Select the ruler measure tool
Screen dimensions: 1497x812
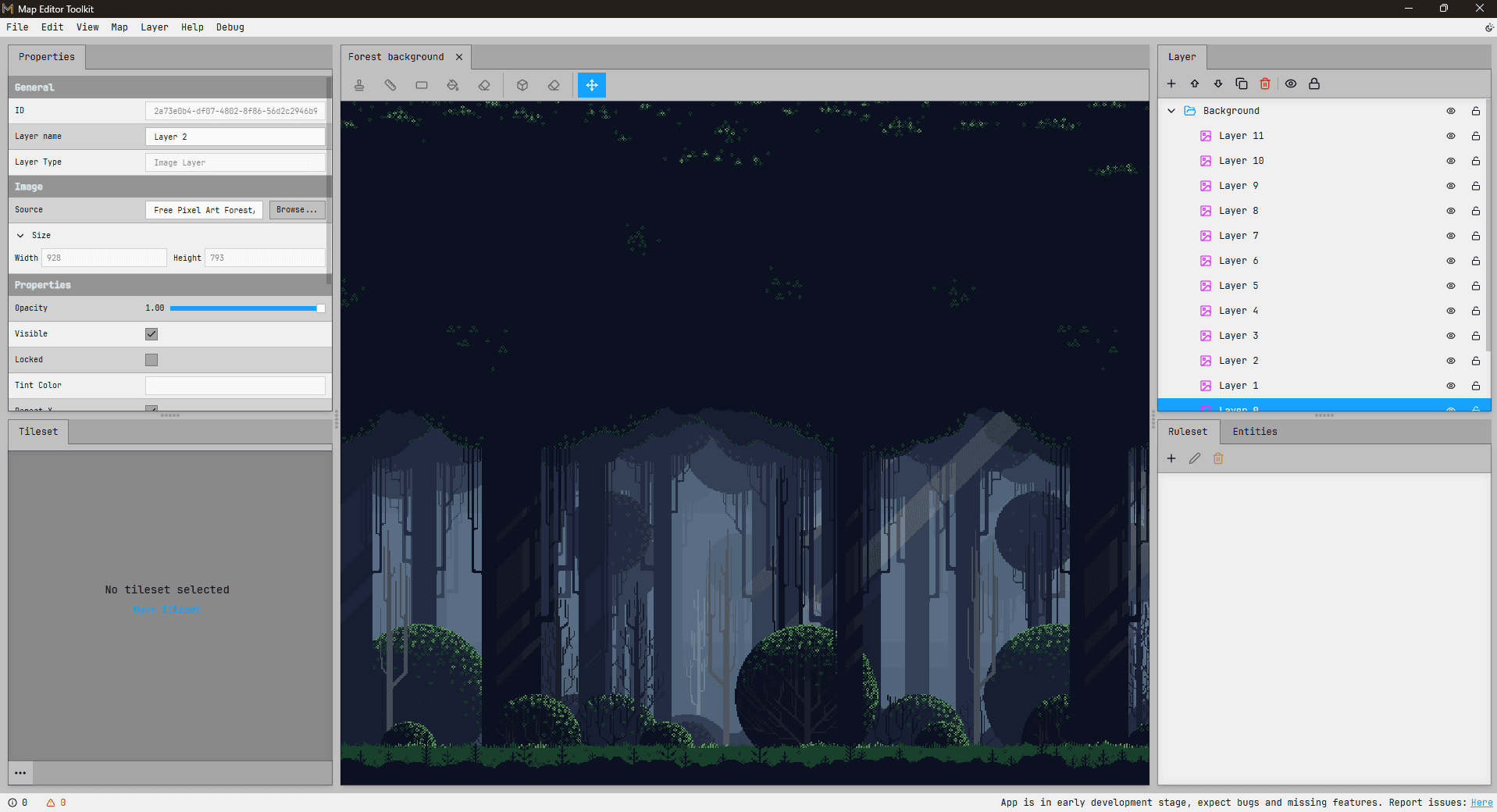pos(390,85)
